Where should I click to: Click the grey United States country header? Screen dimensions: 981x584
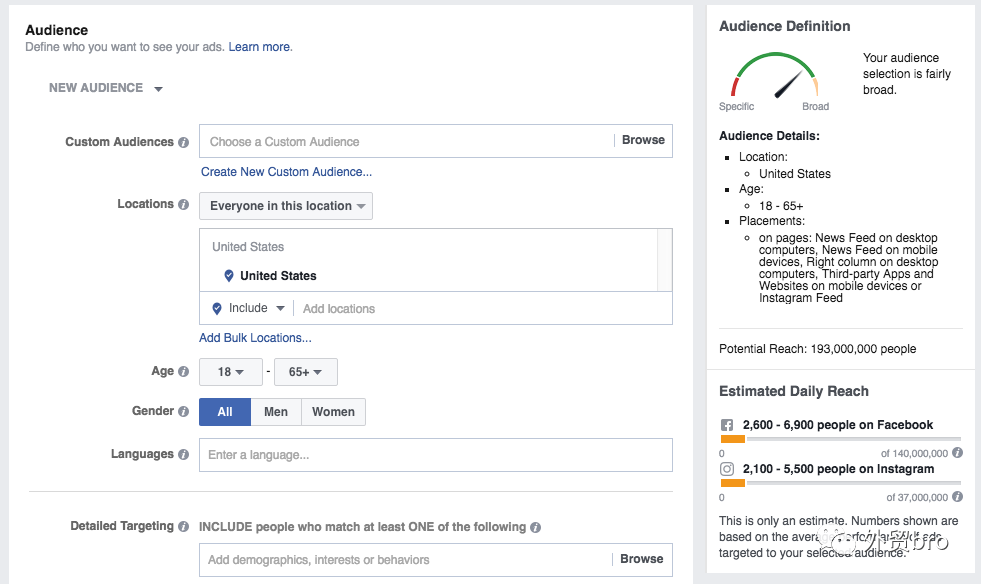click(248, 247)
